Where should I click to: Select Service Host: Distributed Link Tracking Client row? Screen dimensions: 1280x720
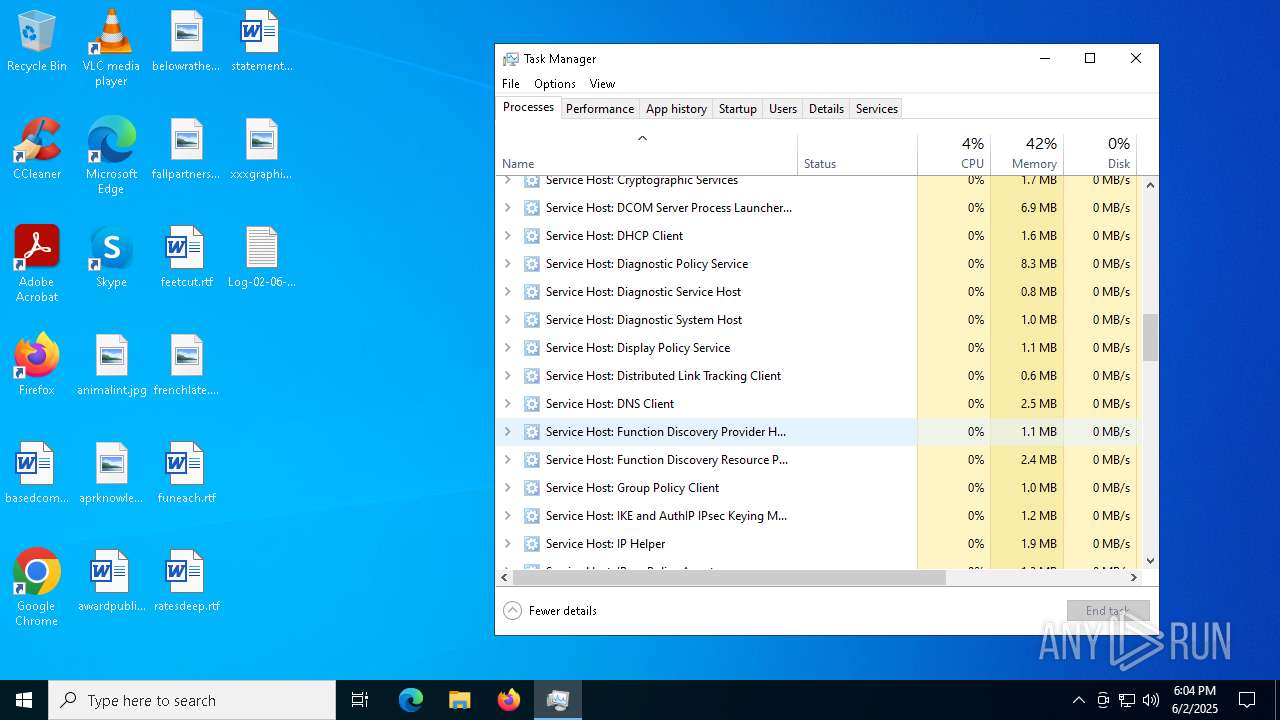819,376
